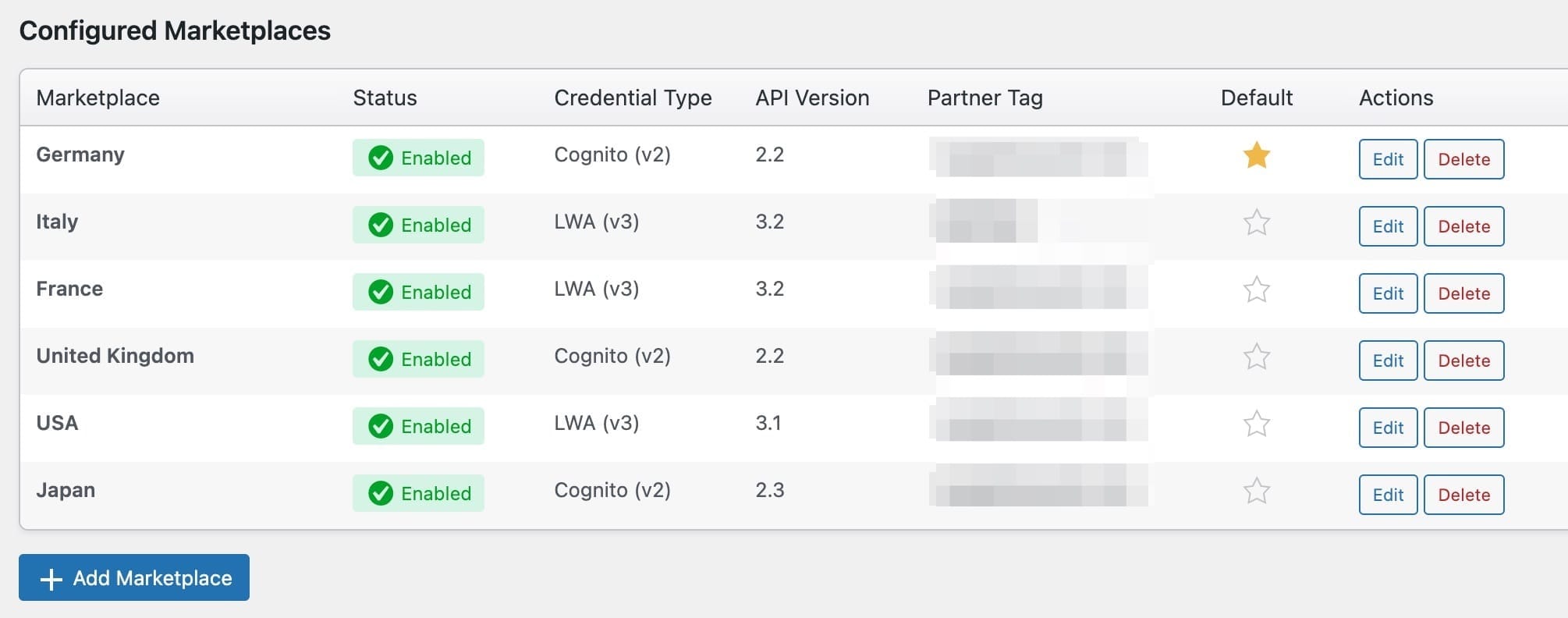1568x618 pixels.
Task: Click the checkmark icon for United Kingdom's status
Action: [x=380, y=359]
